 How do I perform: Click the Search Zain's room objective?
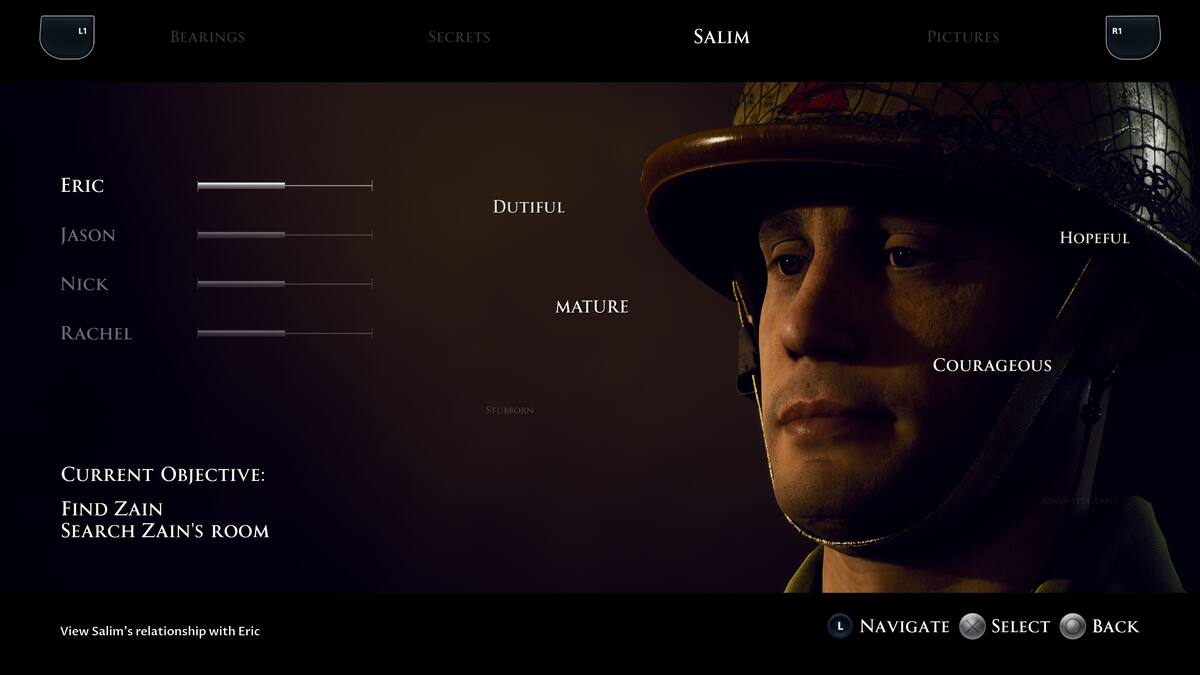[x=165, y=531]
